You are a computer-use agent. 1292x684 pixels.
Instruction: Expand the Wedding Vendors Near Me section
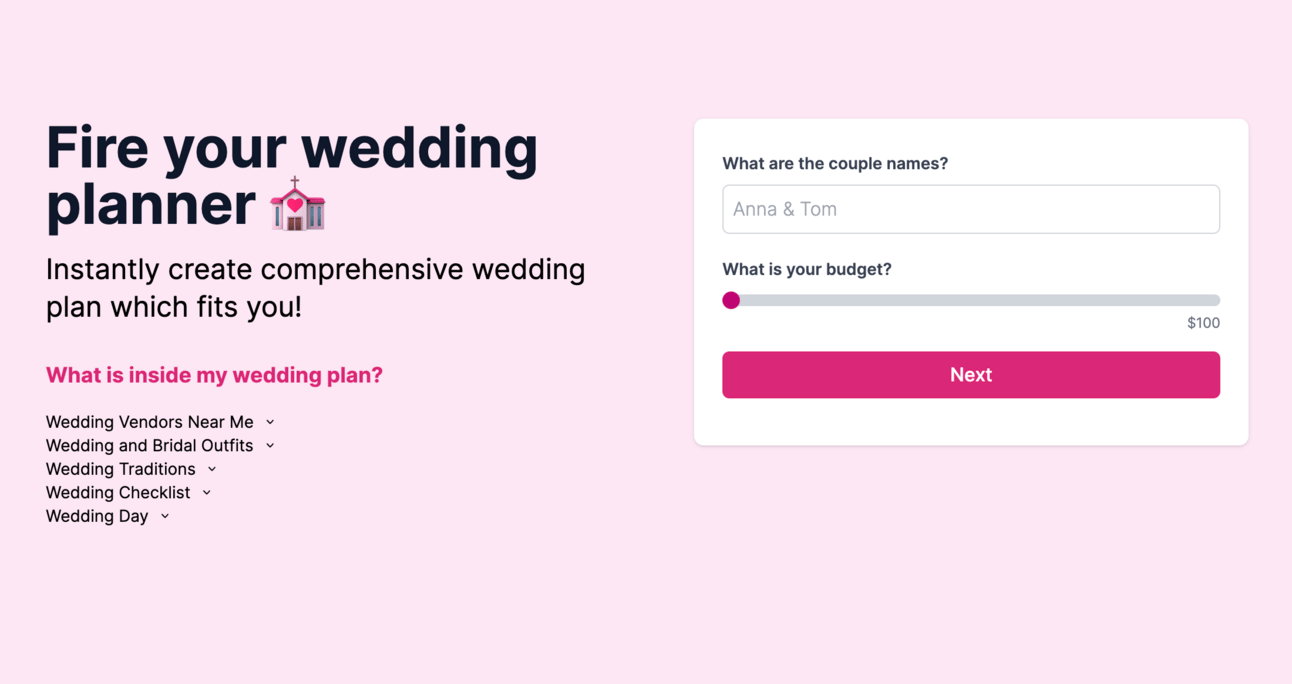150,422
